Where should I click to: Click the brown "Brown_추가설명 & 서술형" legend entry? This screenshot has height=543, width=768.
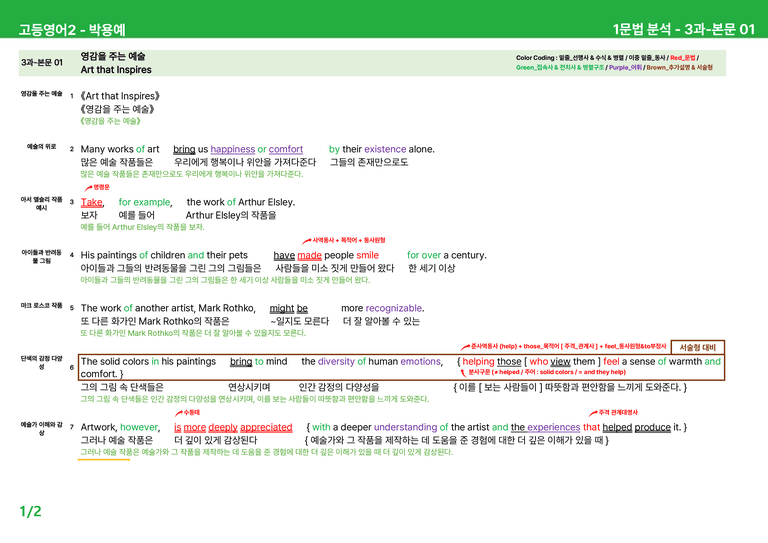coord(679,68)
